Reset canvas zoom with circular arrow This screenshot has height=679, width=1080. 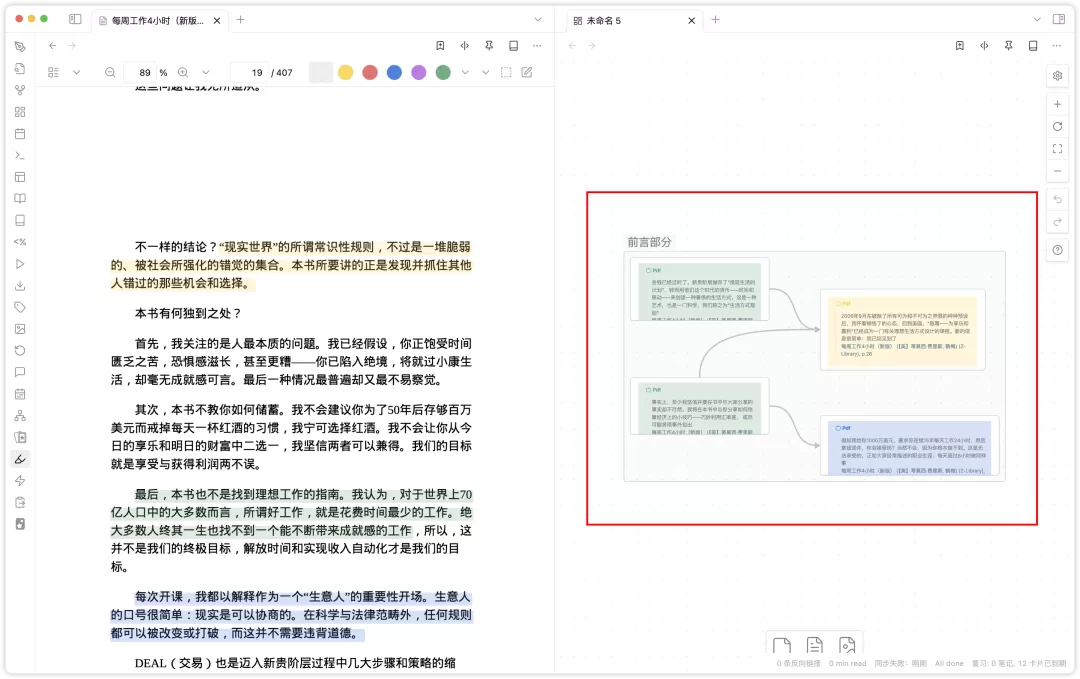1057,127
